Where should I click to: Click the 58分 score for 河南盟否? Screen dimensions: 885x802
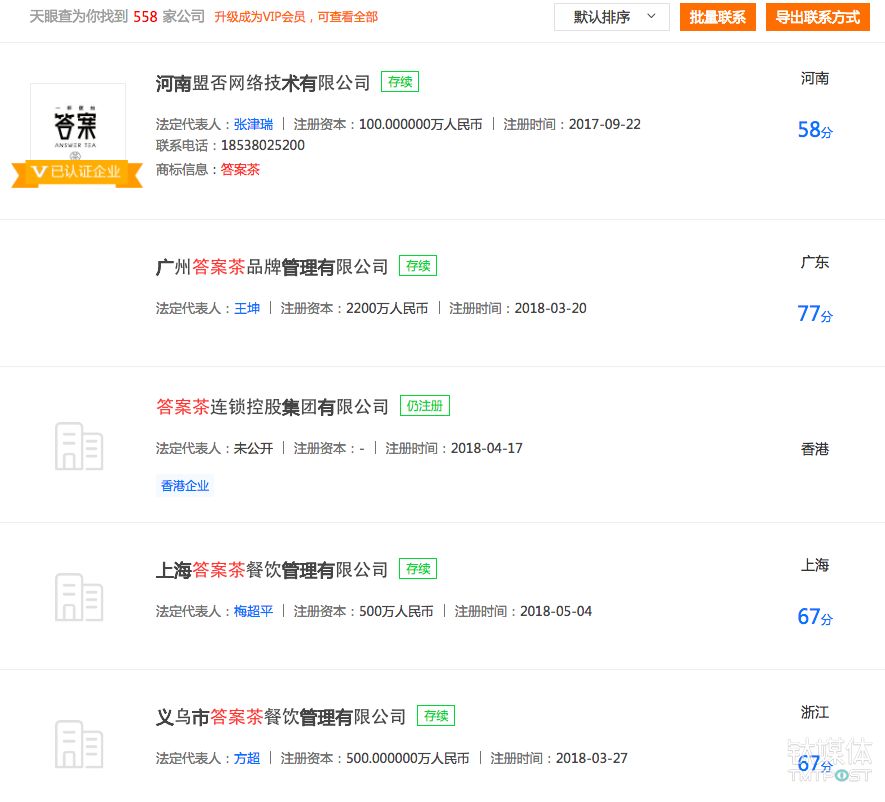point(814,130)
